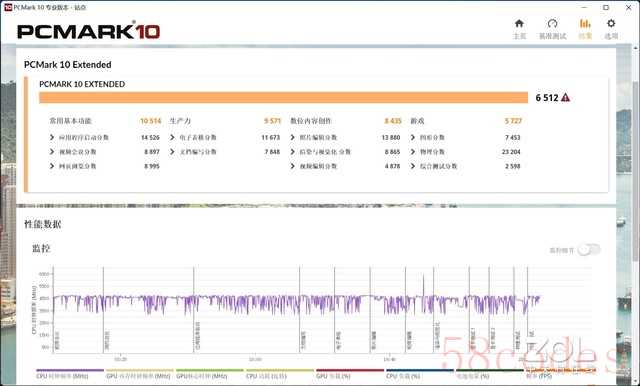The height and width of the screenshot is (386, 640).
Task: Click the Essentials score 10 514 heading
Action: 105,121
